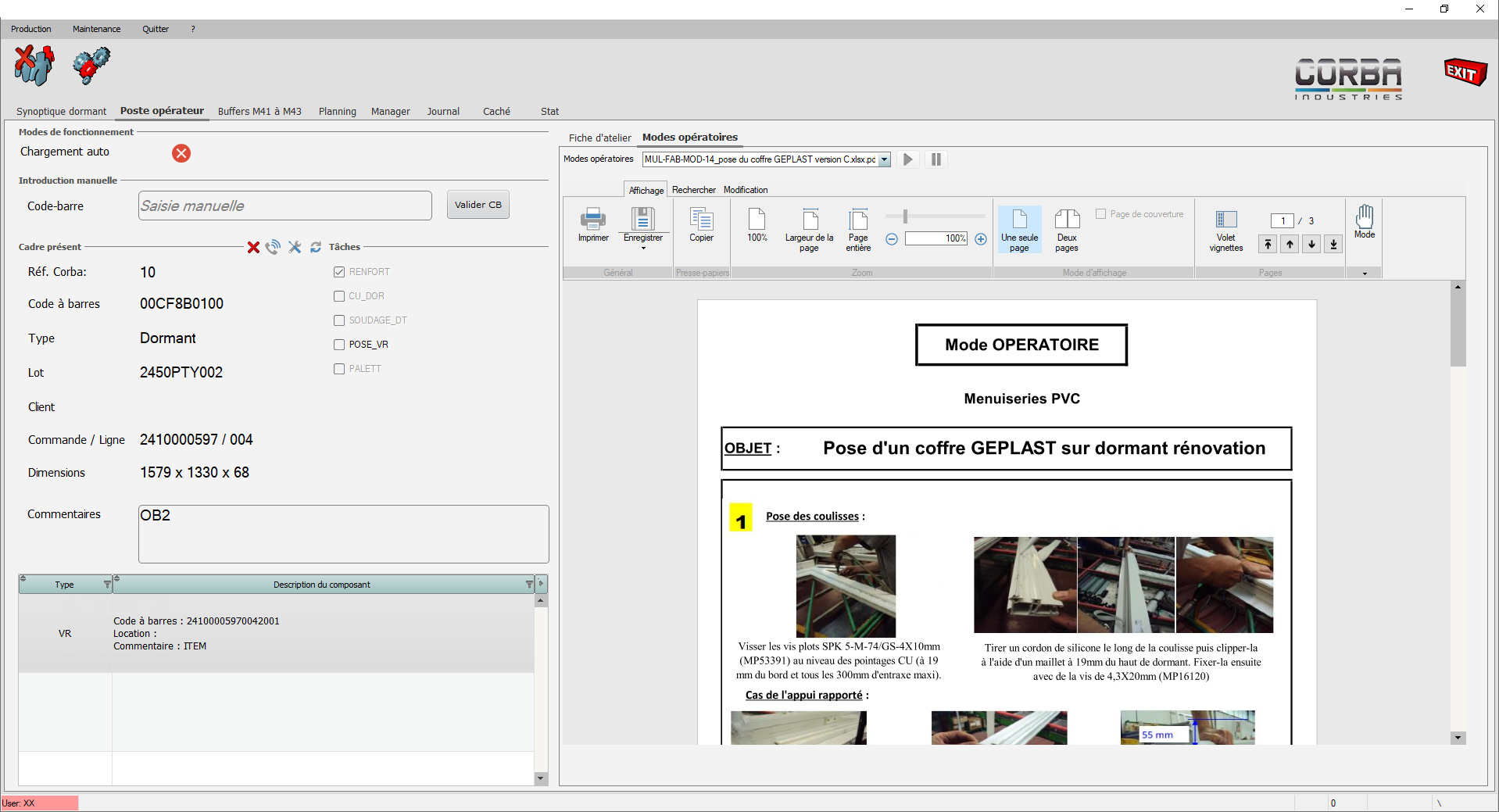Switch to the Planning tab
Viewport: 1499px width, 812px height.
337,112
